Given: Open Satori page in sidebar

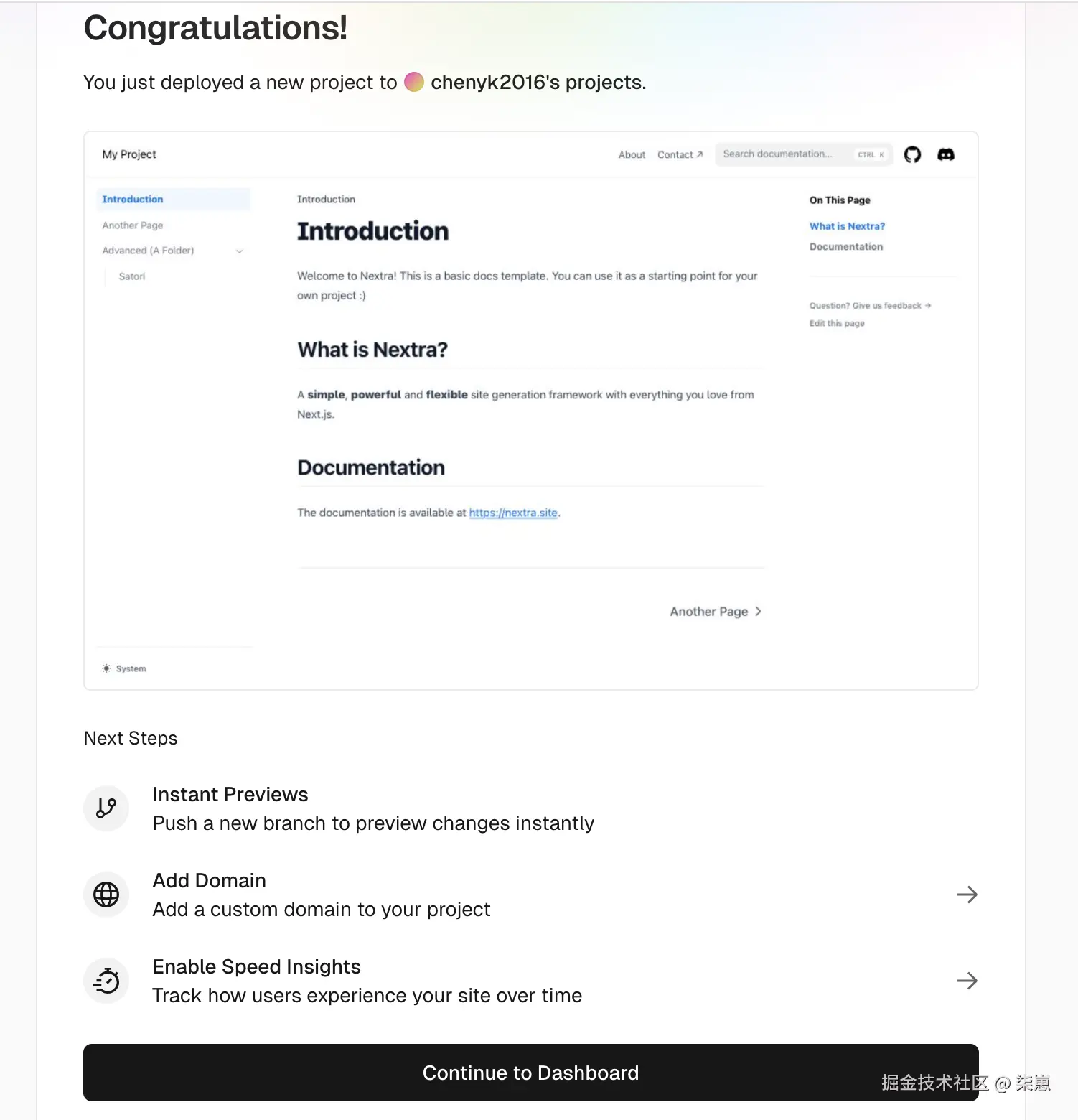Looking at the screenshot, I should (132, 276).
